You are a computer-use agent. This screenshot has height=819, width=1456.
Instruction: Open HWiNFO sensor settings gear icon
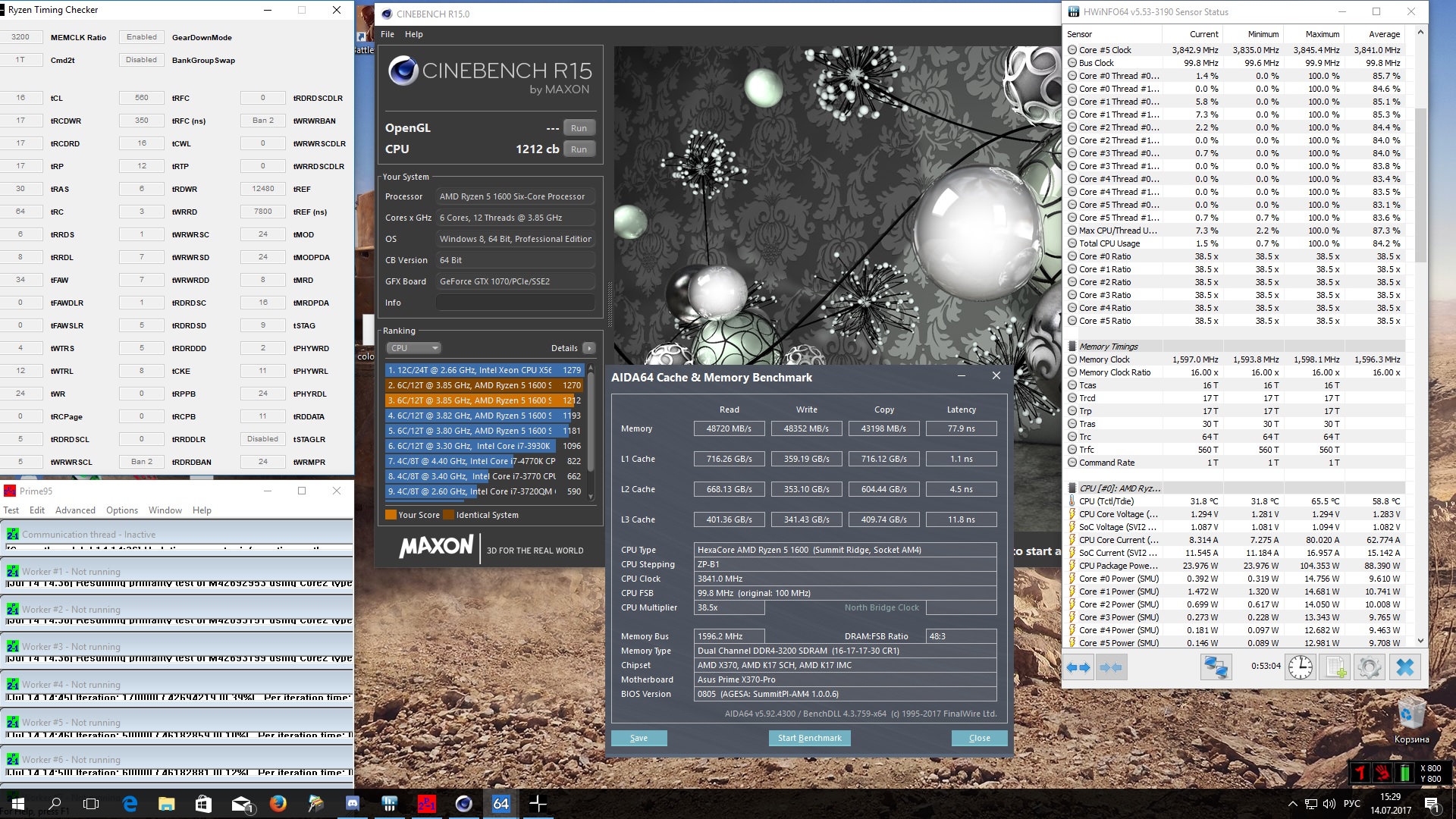pos(1369,667)
